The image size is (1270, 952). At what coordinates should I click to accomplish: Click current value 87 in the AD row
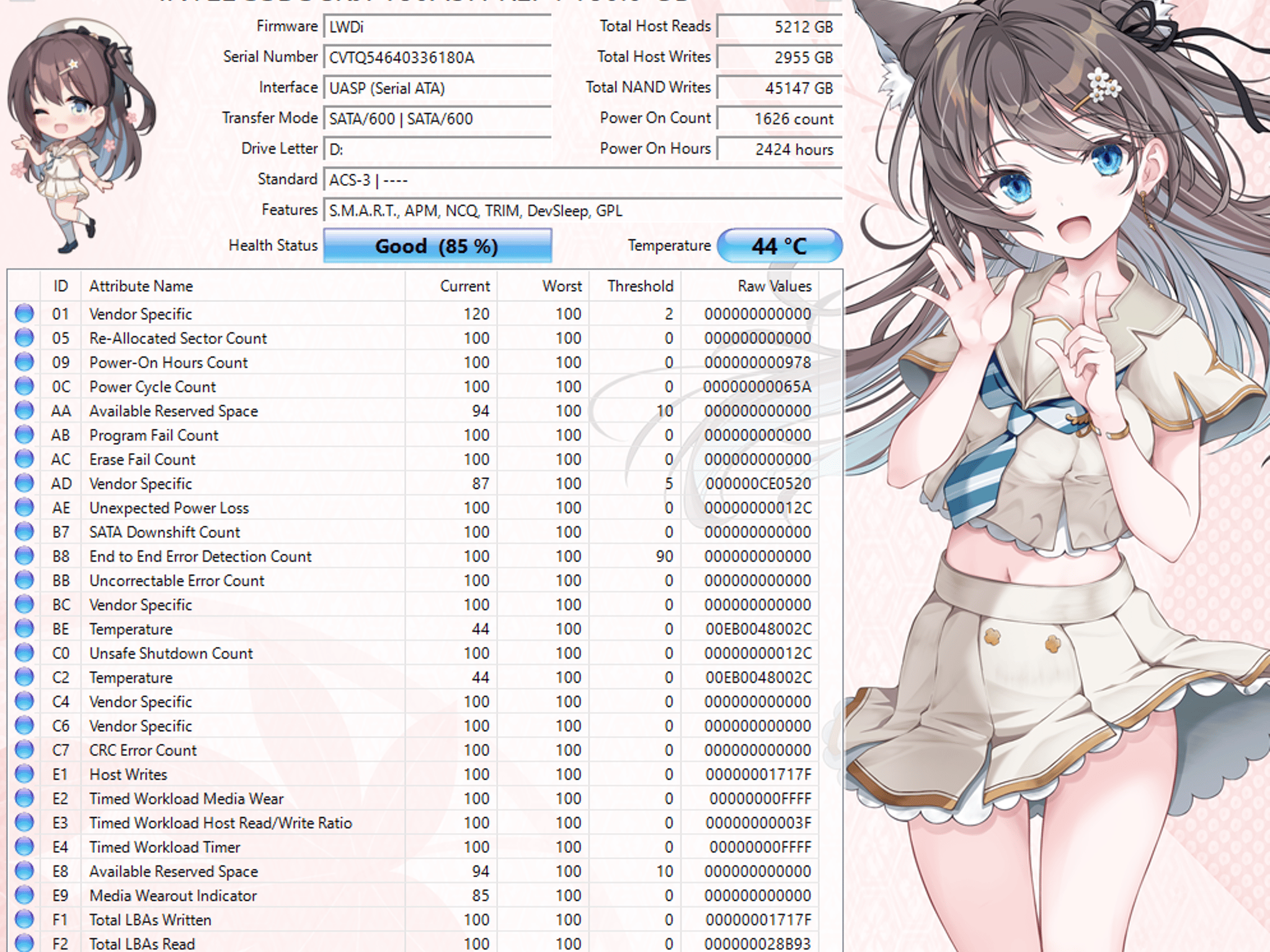coord(480,483)
